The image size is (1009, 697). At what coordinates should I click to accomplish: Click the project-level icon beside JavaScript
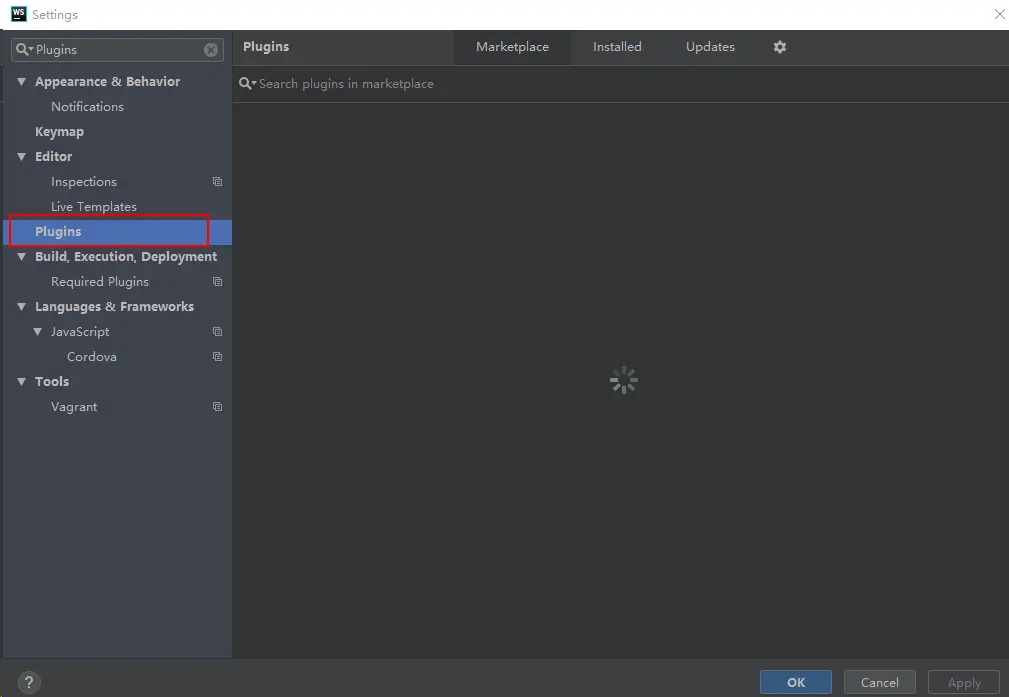[218, 331]
